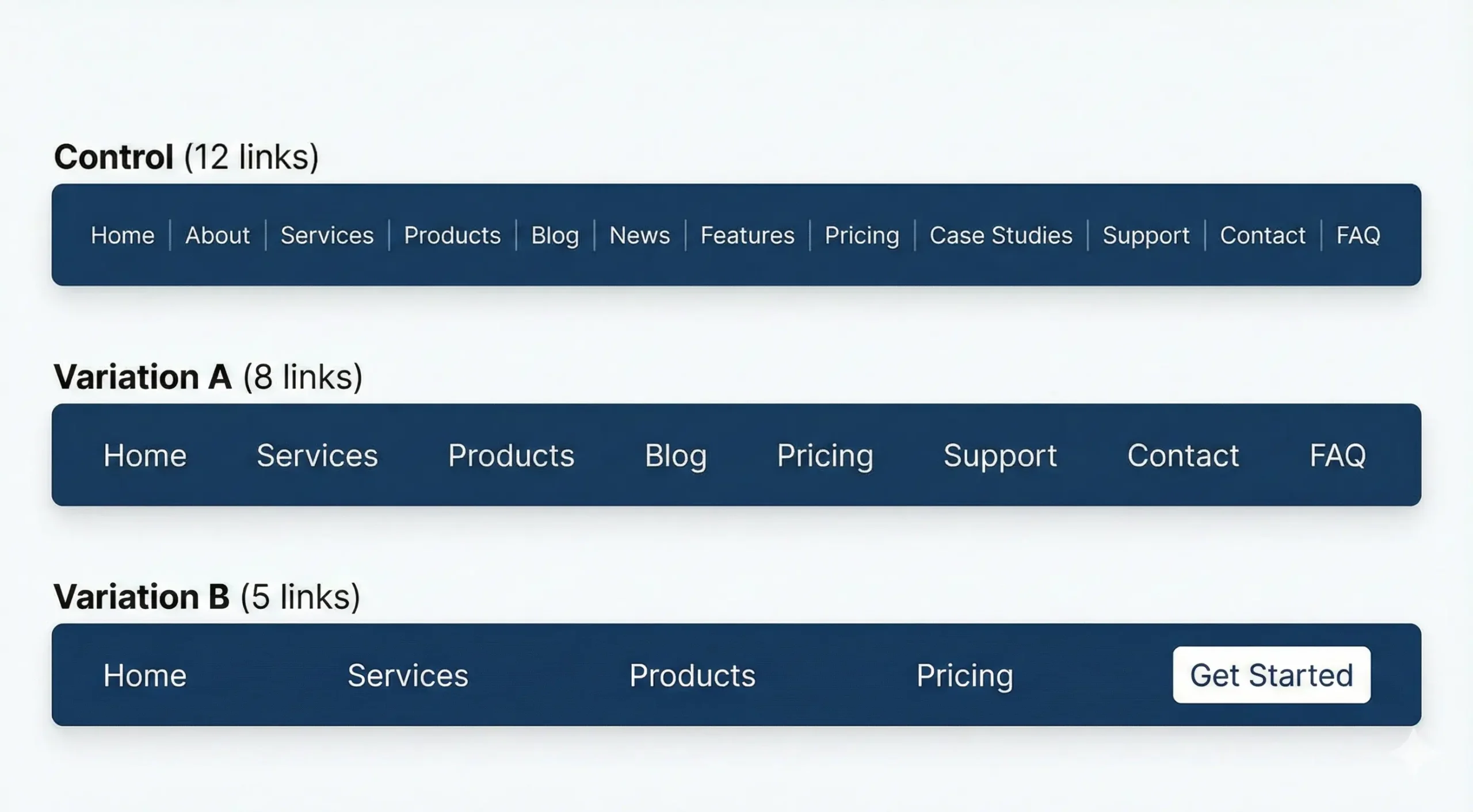Click Pricing in Variation B navigation
1473x812 pixels.
pos(965,675)
